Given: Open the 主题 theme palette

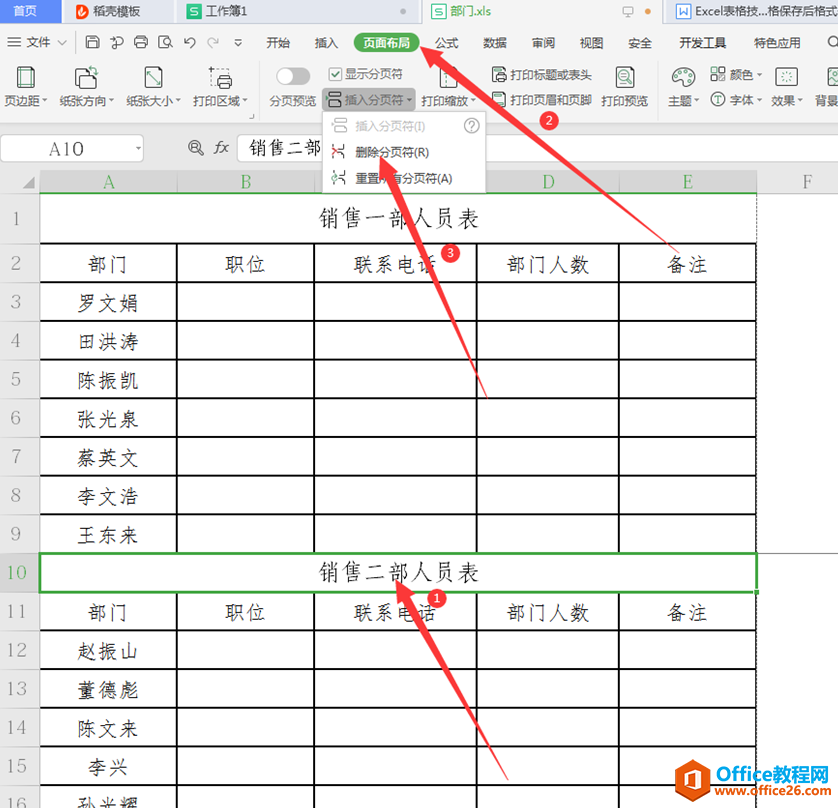Looking at the screenshot, I should [x=683, y=86].
